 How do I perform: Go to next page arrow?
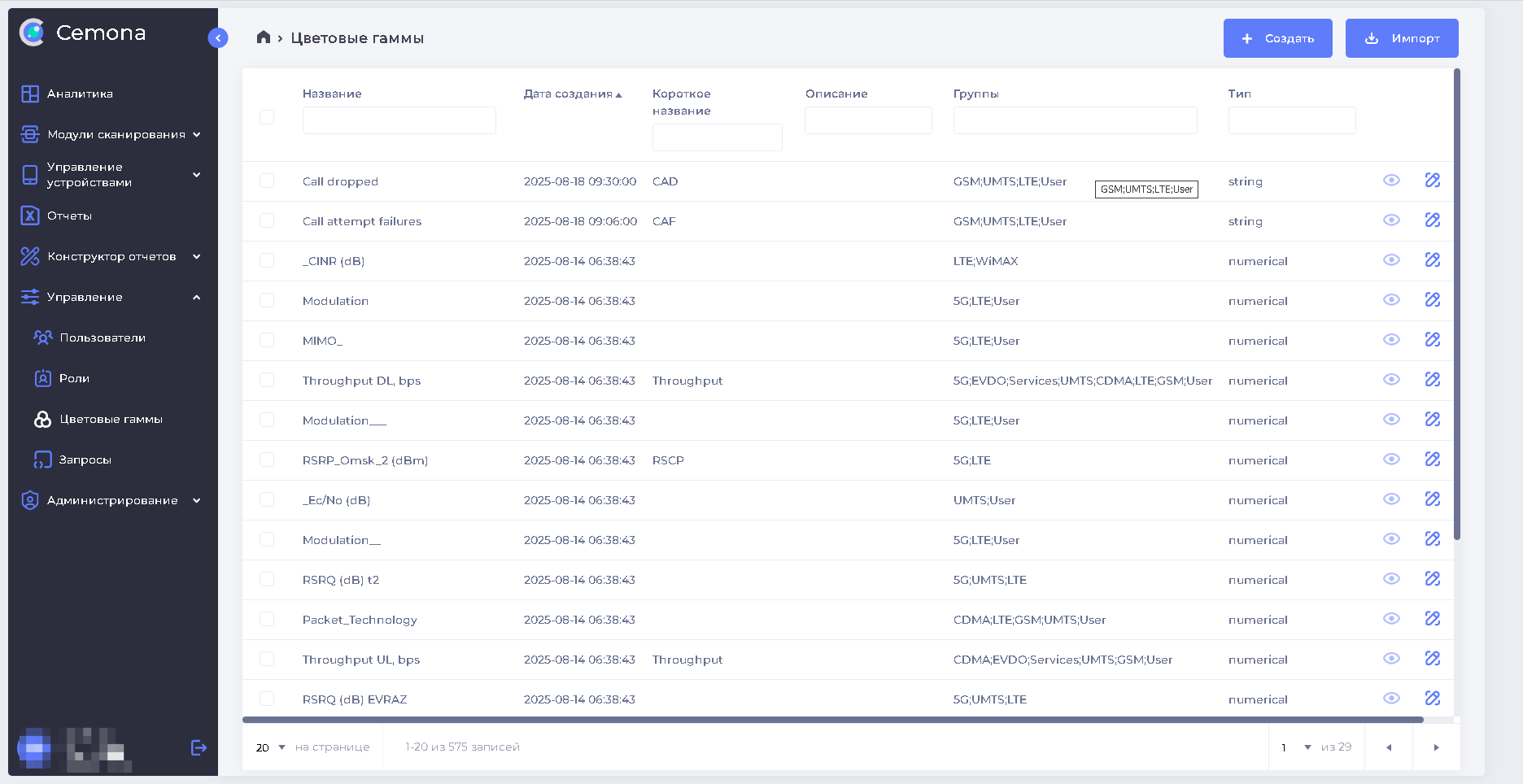click(x=1436, y=747)
